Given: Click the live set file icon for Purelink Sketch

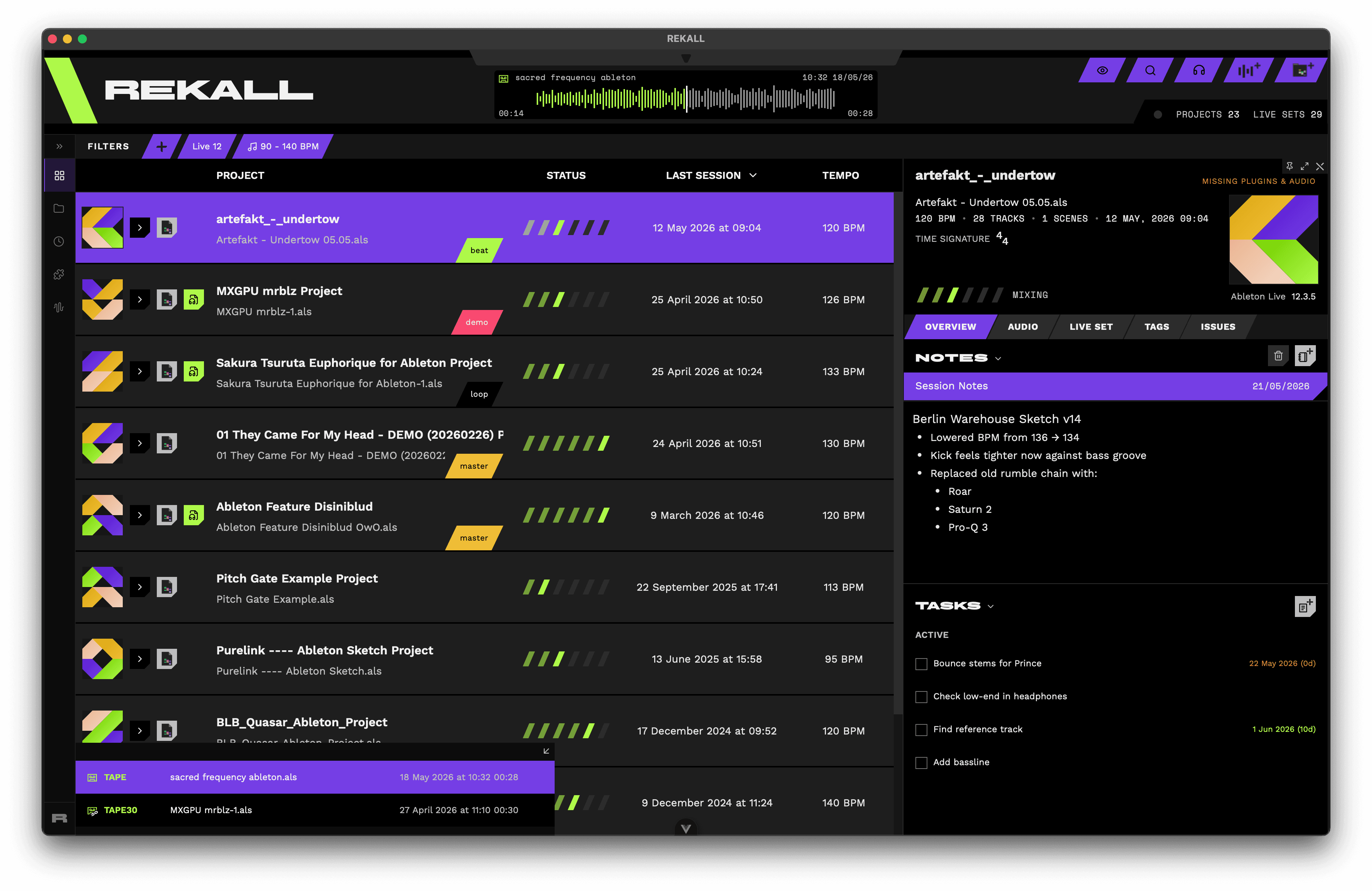Looking at the screenshot, I should 167,659.
